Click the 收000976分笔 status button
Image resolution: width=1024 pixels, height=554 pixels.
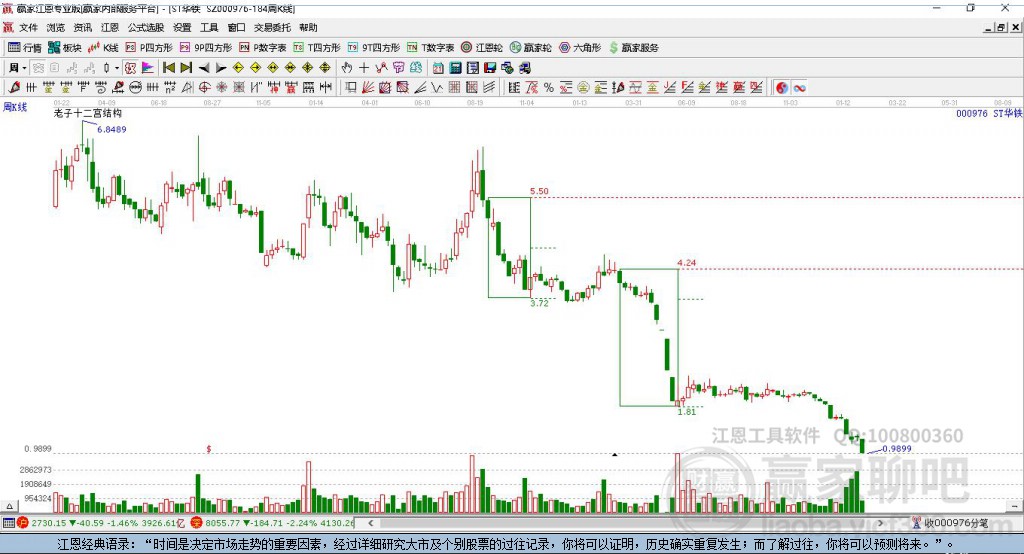(951, 523)
